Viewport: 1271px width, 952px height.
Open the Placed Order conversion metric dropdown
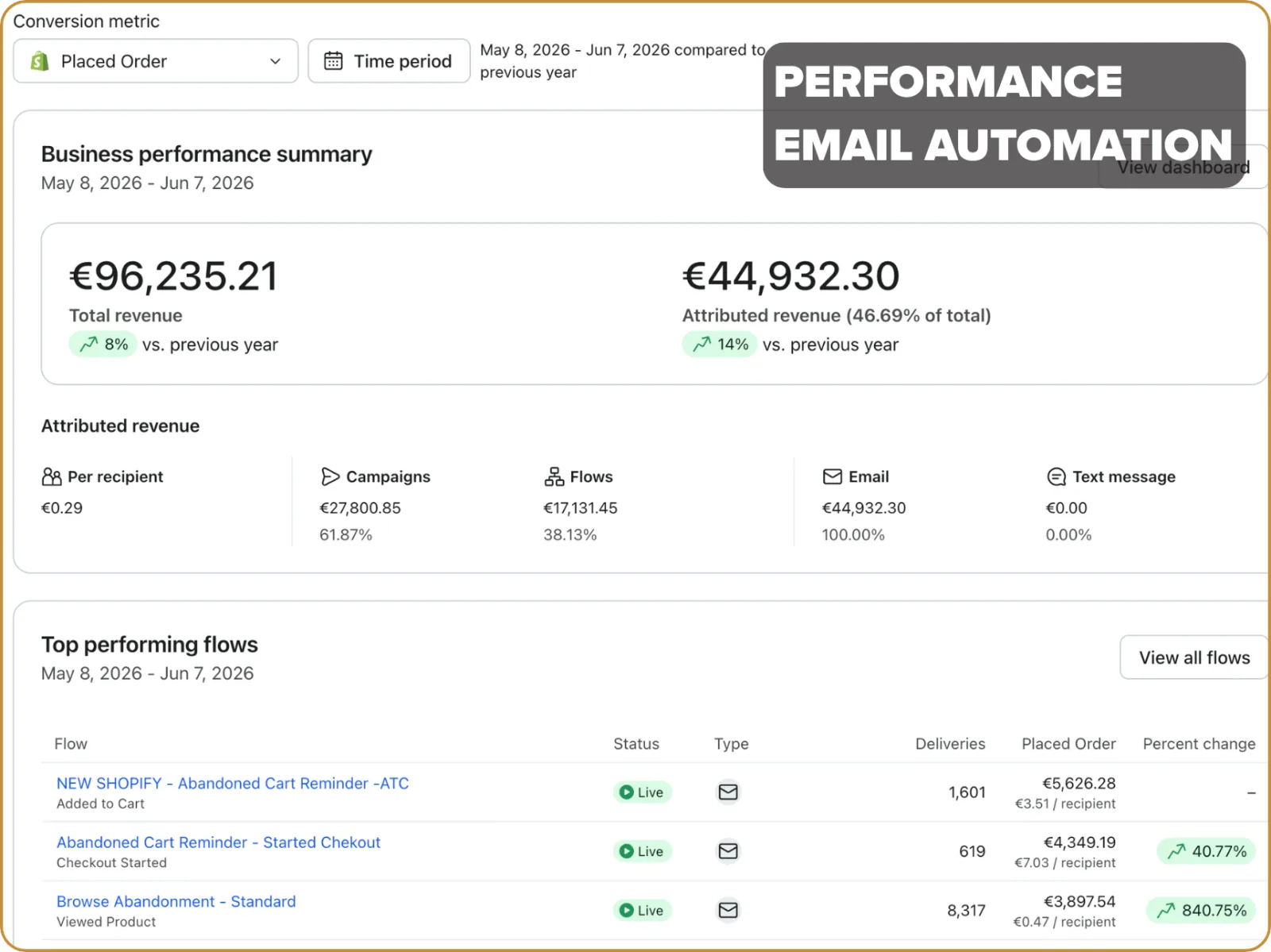coord(156,61)
